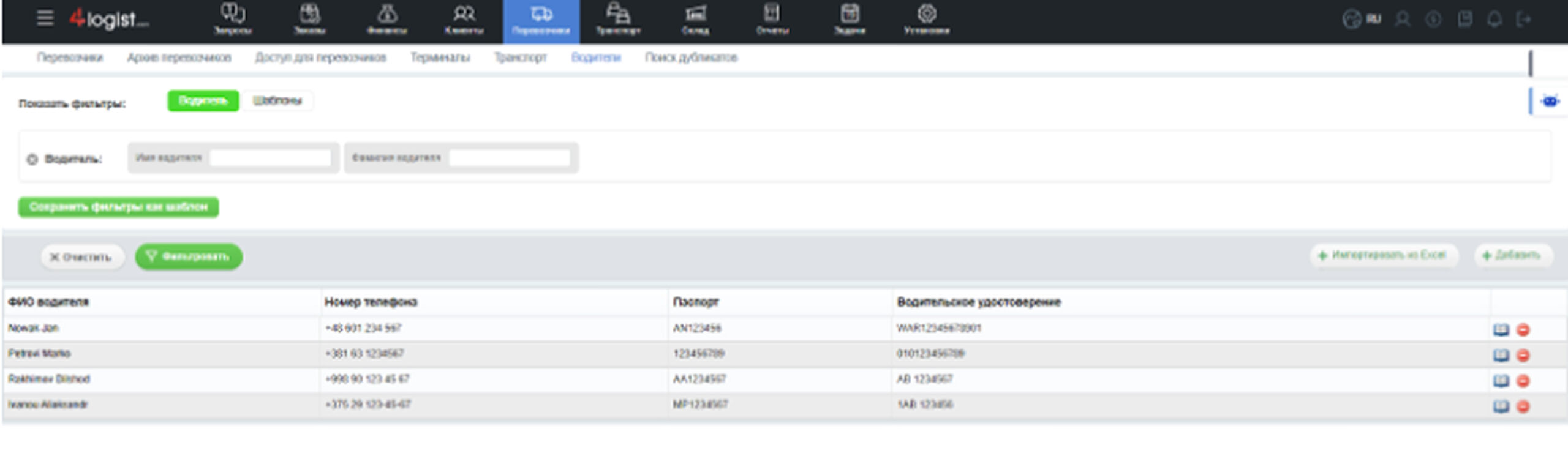Delete the Novak Jan driver row

[1523, 330]
